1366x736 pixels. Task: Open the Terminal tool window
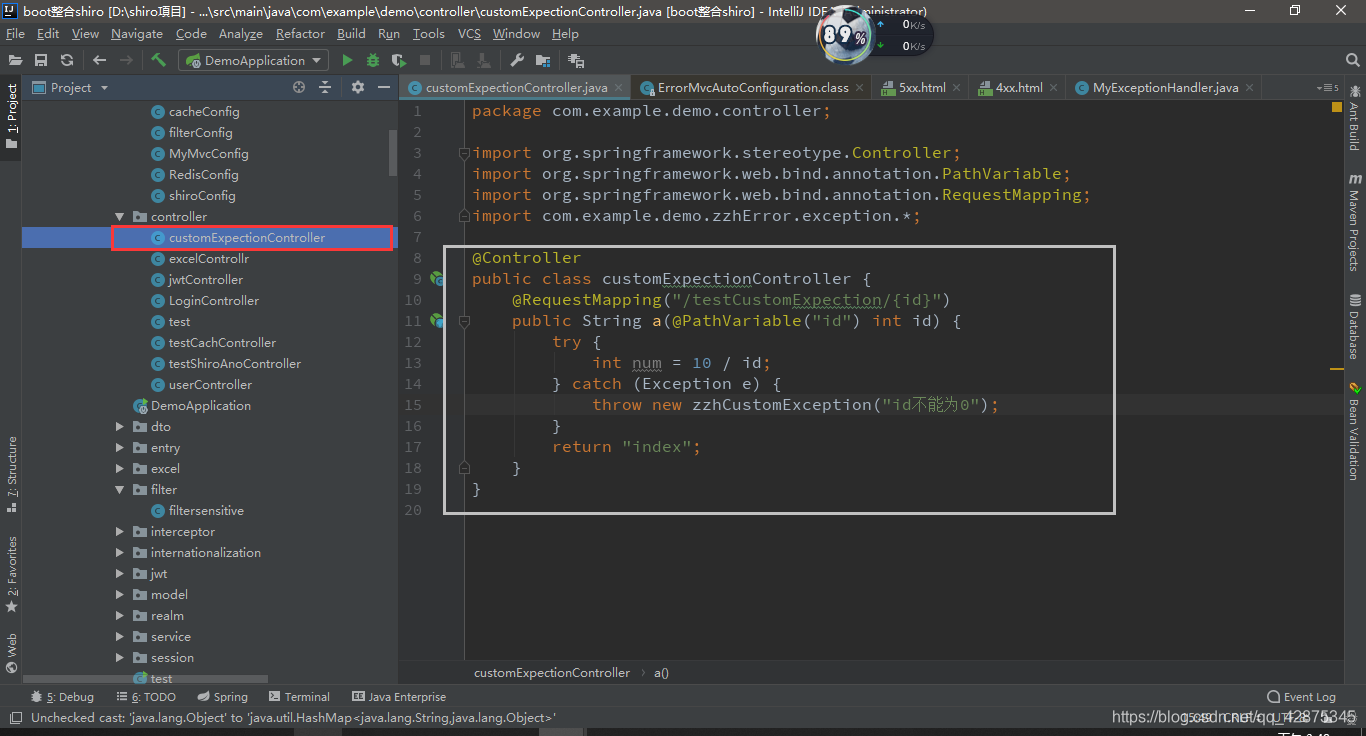299,697
